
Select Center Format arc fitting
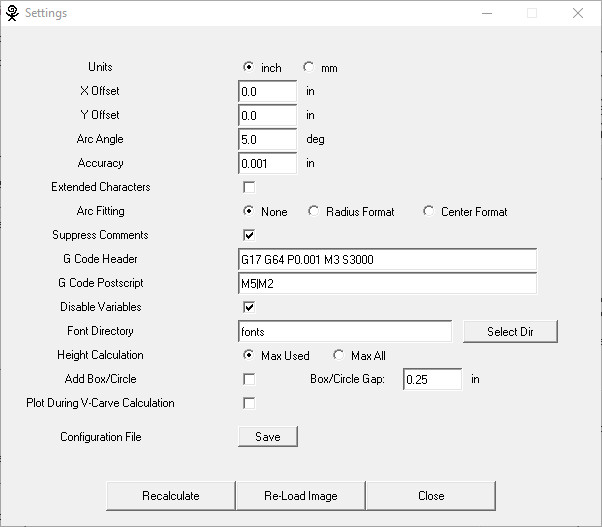point(428,211)
